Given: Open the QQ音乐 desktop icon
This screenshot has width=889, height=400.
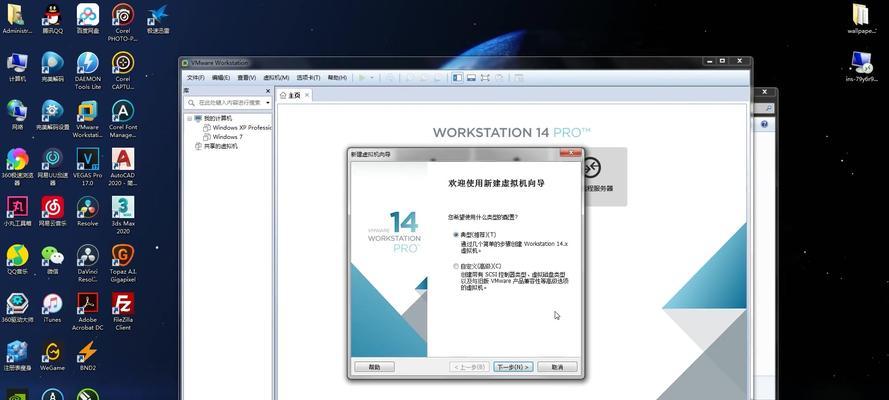Looking at the screenshot, I should [18, 259].
